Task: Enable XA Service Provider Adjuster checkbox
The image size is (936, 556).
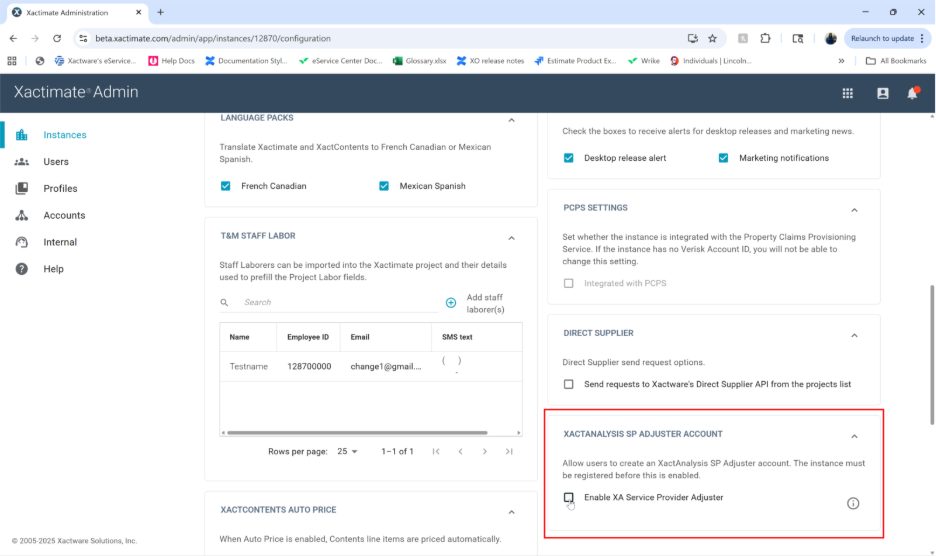Action: pyautogui.click(x=568, y=497)
